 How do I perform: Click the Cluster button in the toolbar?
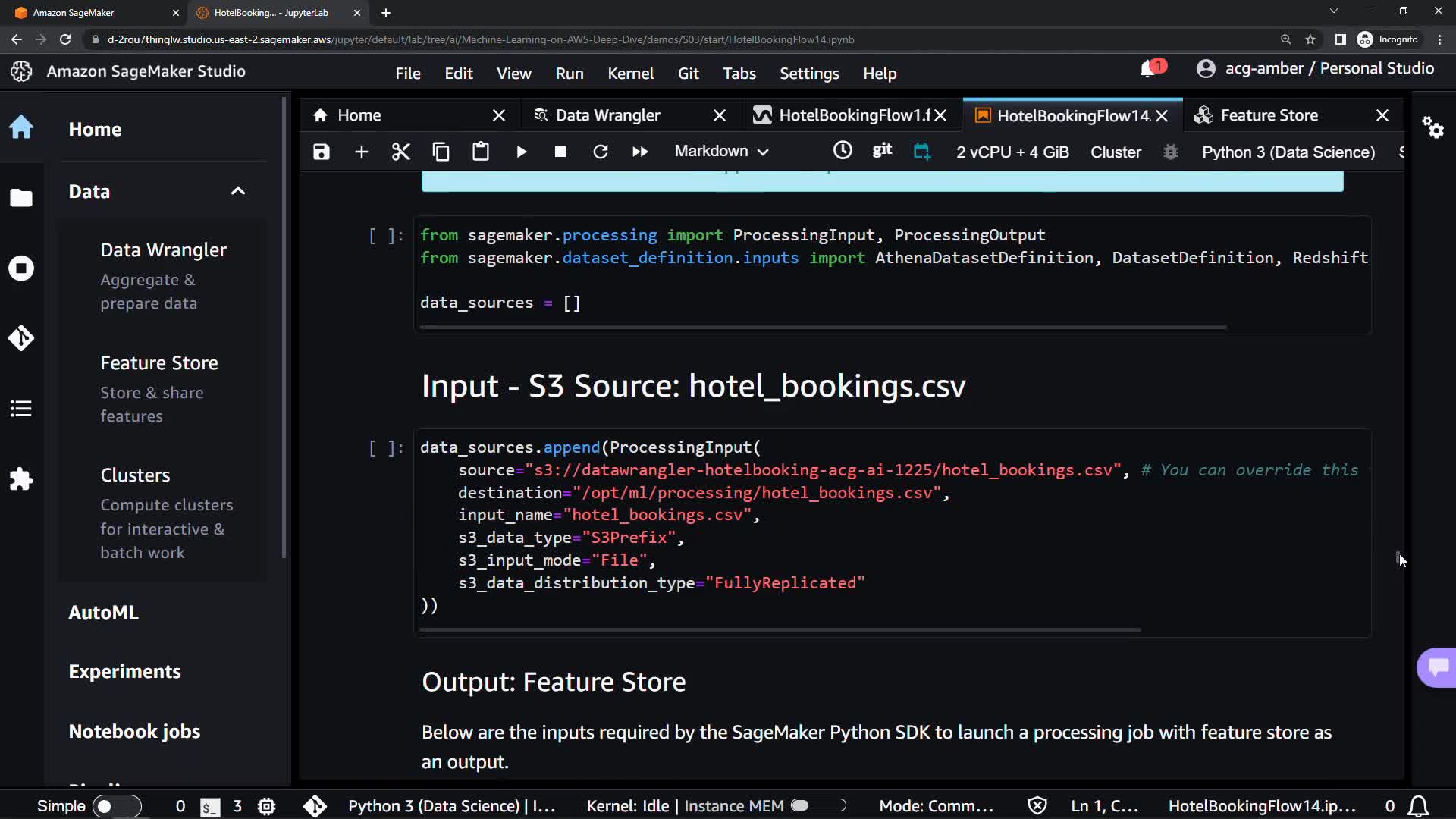click(x=1116, y=152)
